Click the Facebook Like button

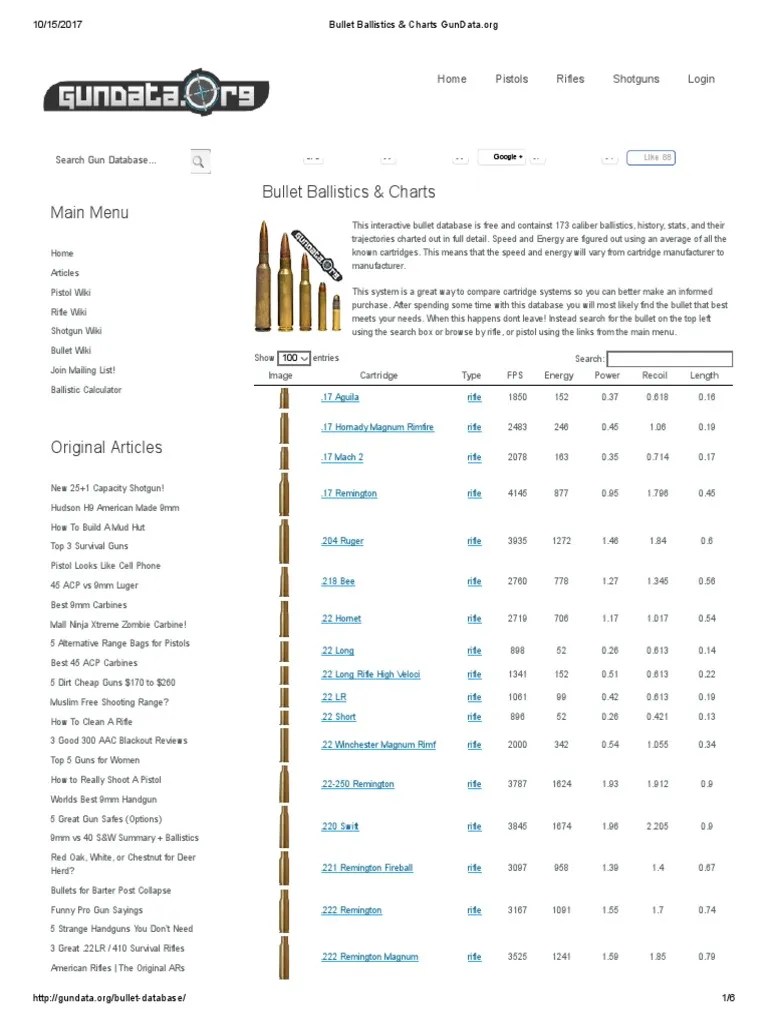click(x=650, y=157)
